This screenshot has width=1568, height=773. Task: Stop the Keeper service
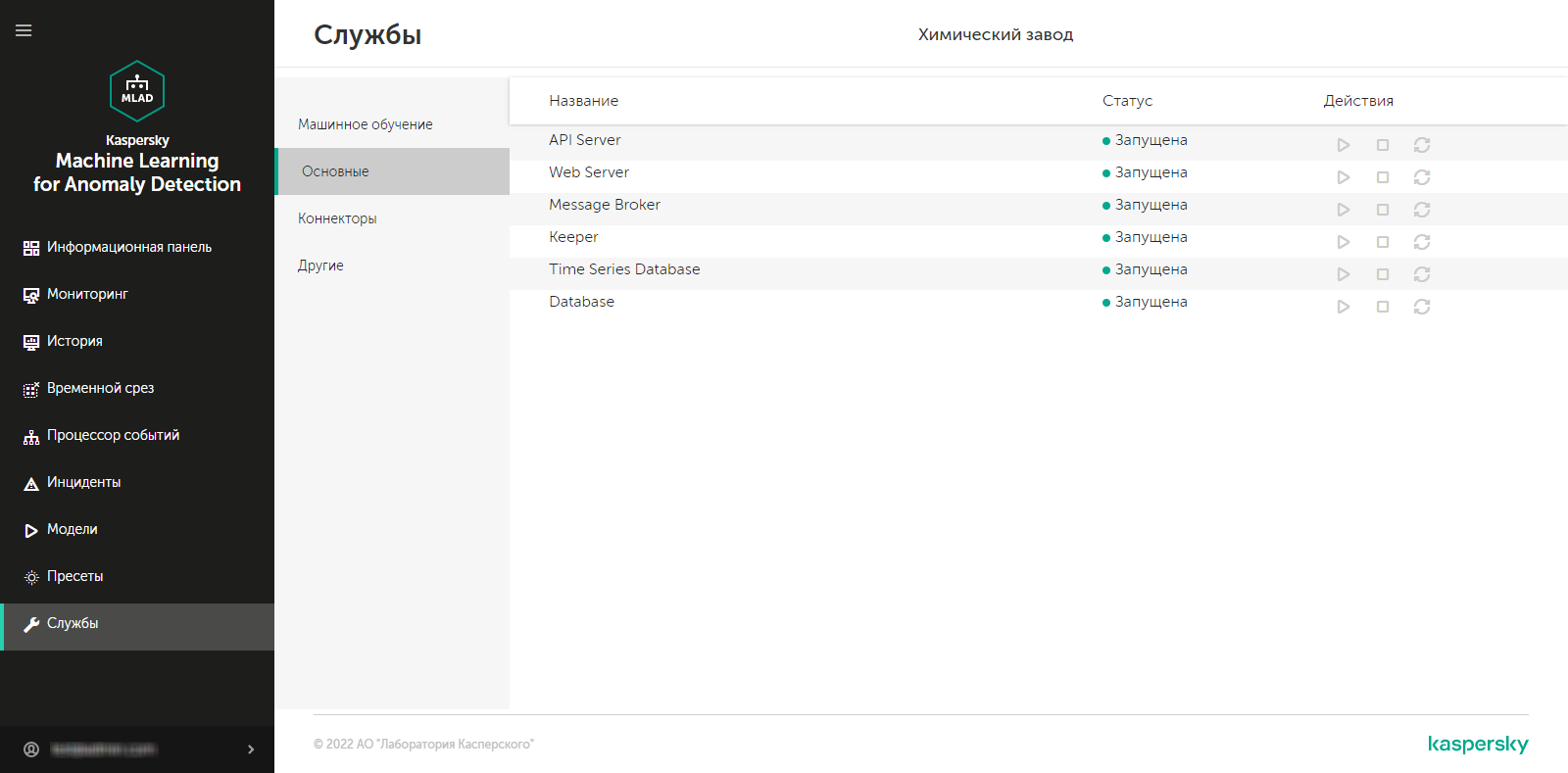coord(1383,242)
